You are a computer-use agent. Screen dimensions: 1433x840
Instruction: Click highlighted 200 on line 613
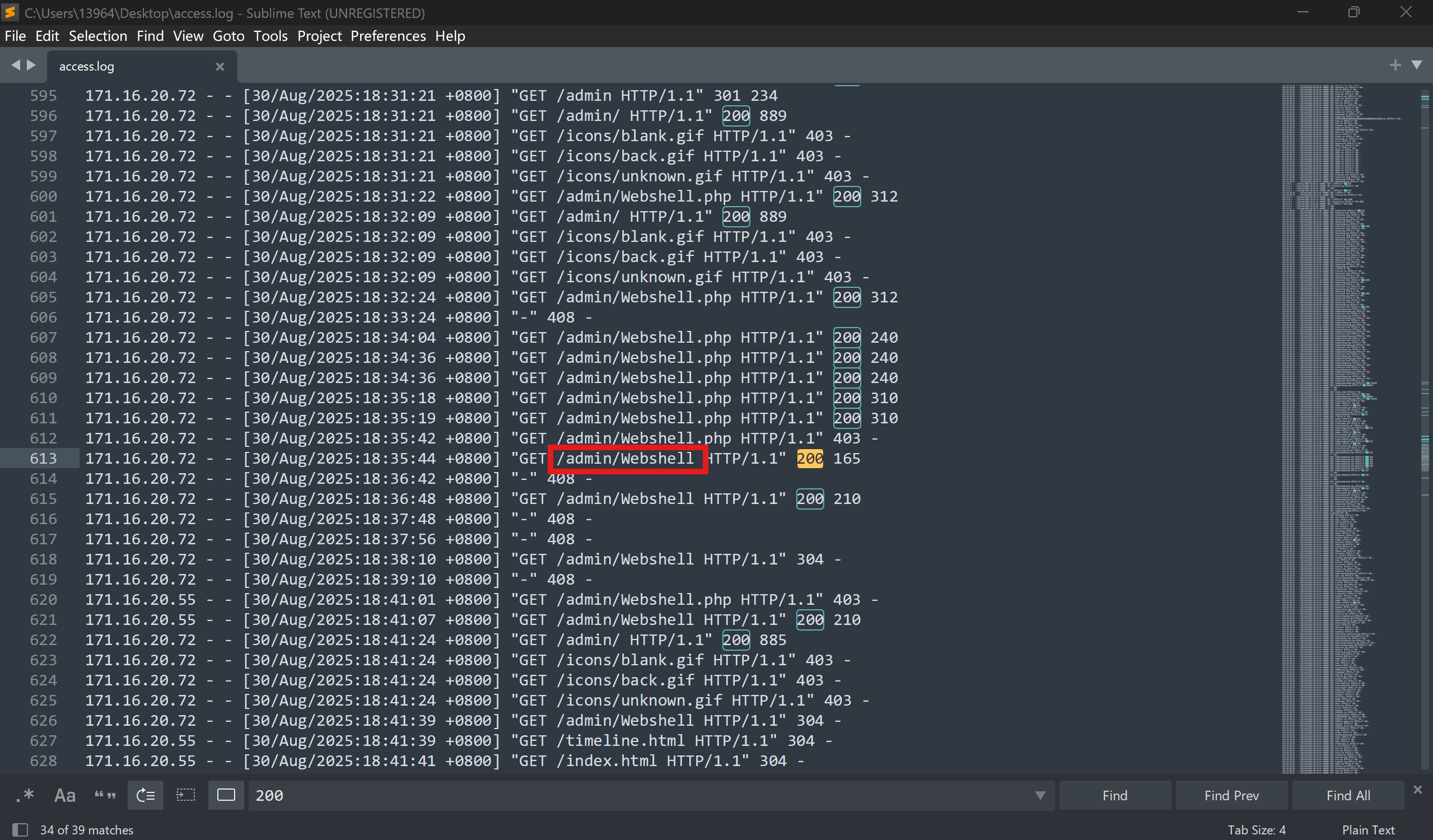click(810, 459)
